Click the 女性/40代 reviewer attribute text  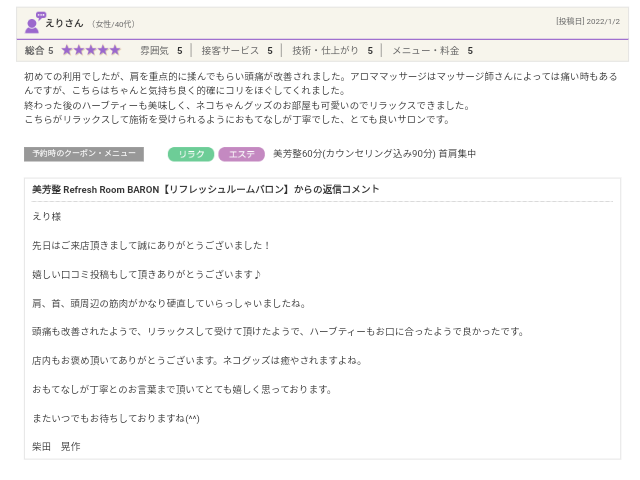tap(113, 24)
